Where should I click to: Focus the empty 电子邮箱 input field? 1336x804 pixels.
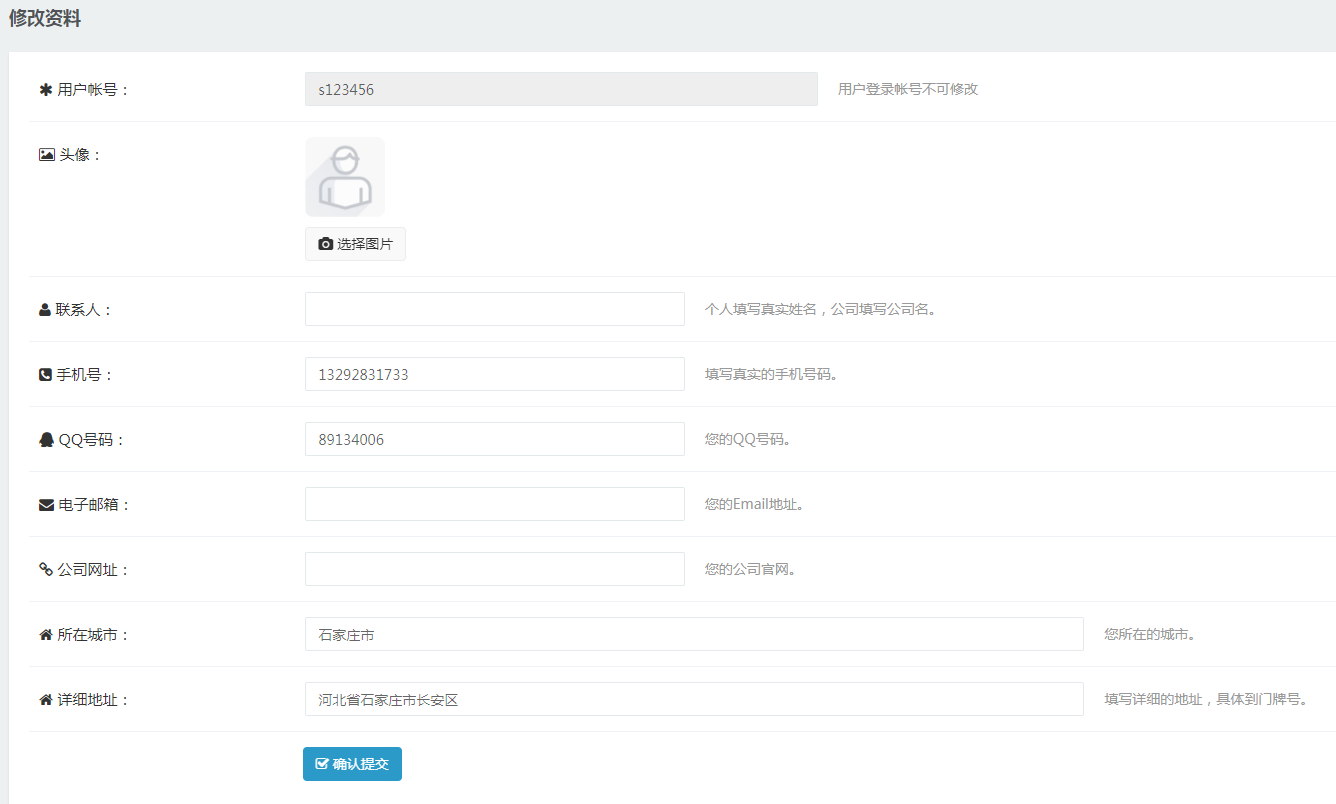point(495,504)
